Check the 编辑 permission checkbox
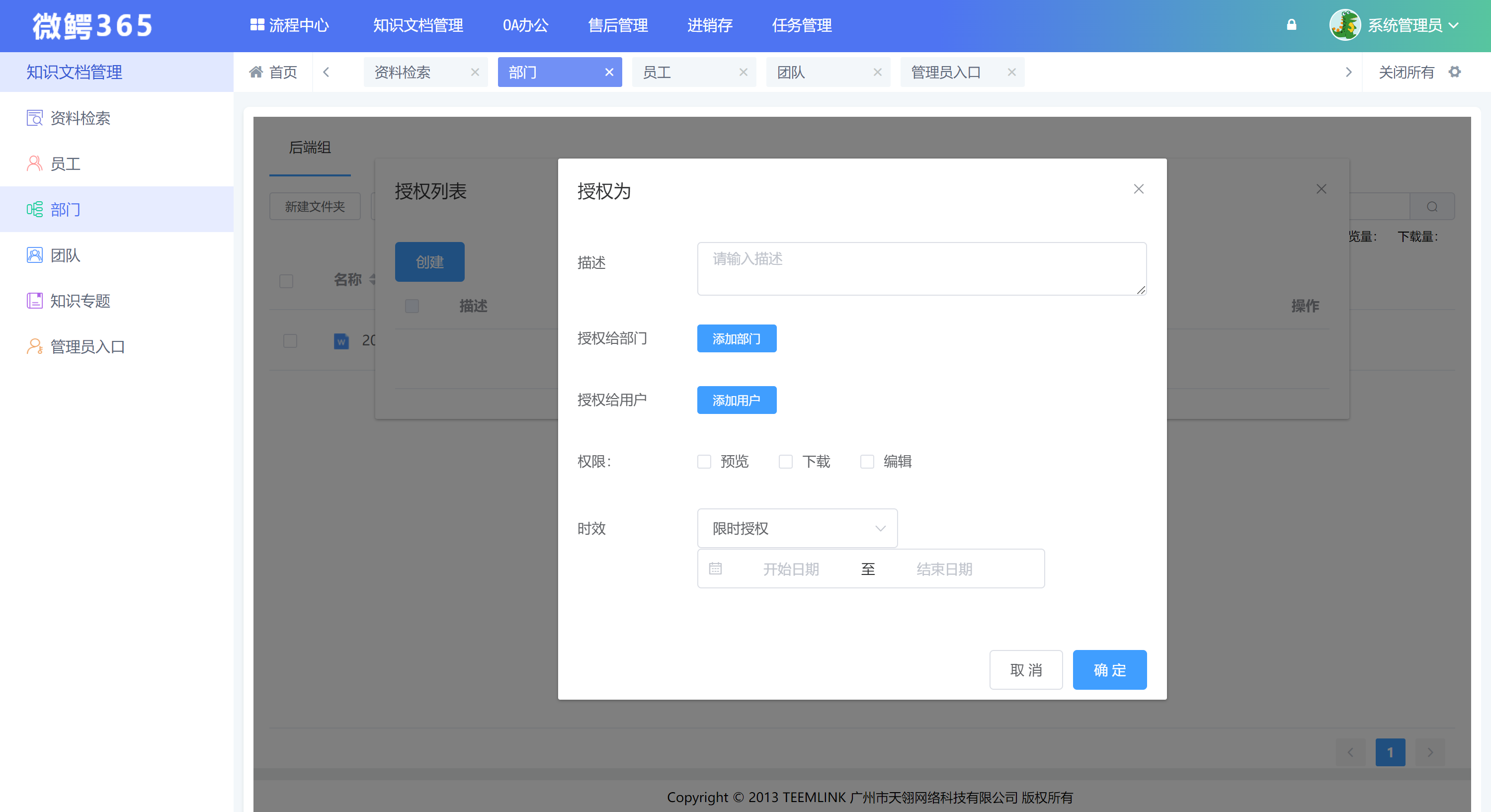Screen dimensions: 1491x812 (x=867, y=461)
